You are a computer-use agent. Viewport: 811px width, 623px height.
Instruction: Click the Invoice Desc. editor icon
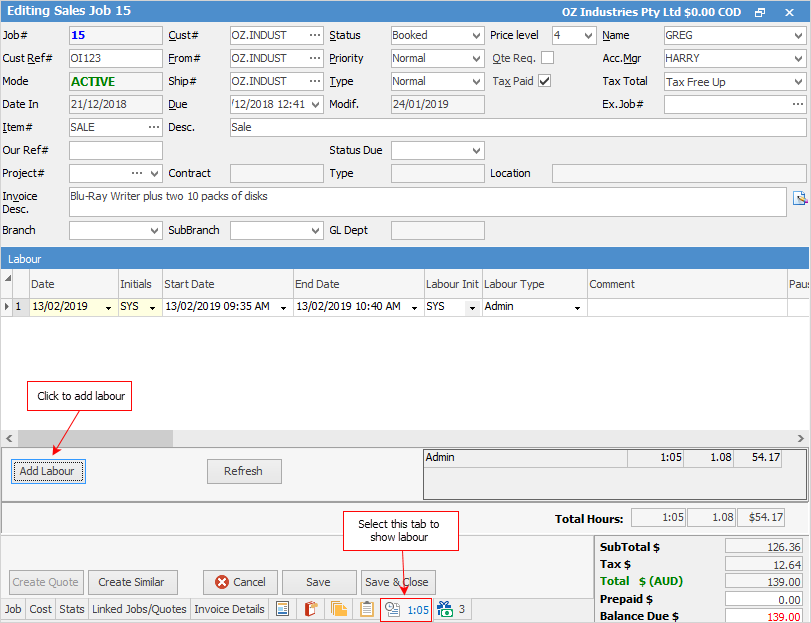pos(799,198)
